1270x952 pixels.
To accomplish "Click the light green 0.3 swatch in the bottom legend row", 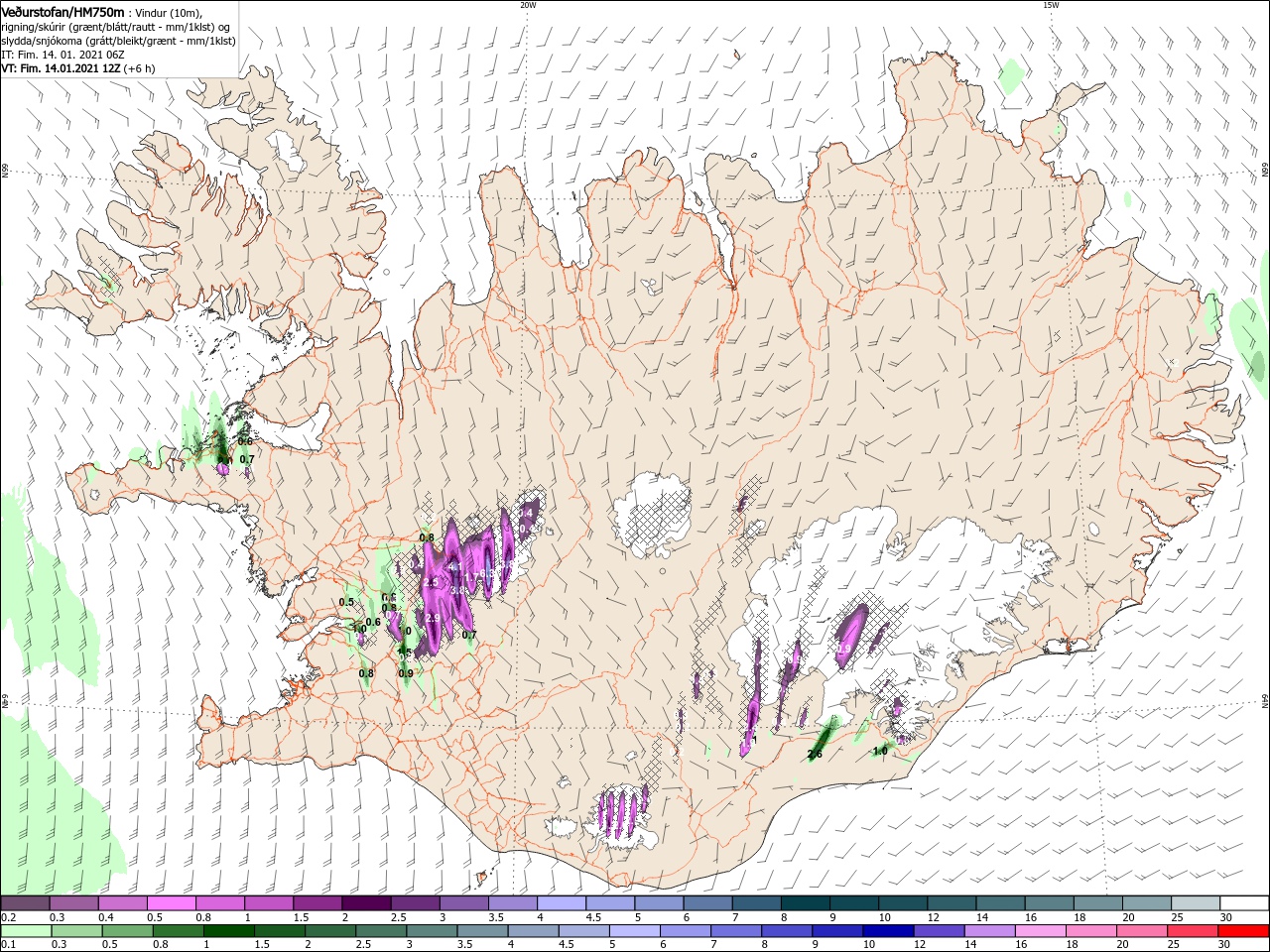I will tap(76, 931).
